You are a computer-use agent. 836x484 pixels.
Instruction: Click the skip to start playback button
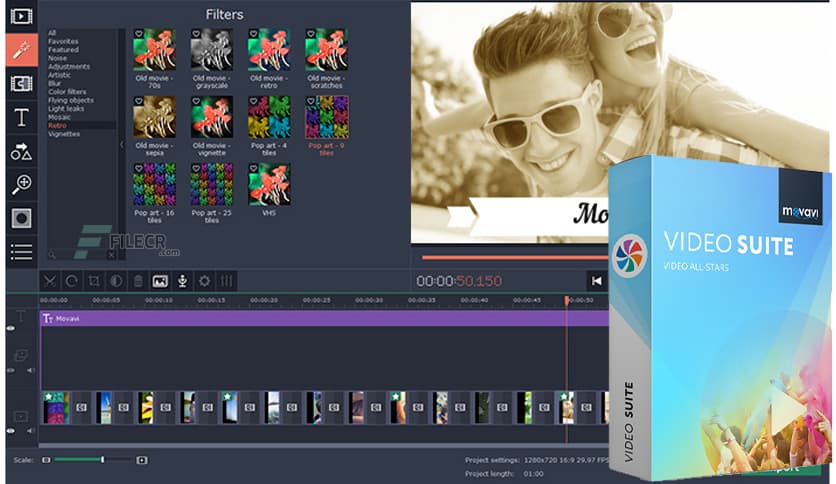[x=597, y=281]
